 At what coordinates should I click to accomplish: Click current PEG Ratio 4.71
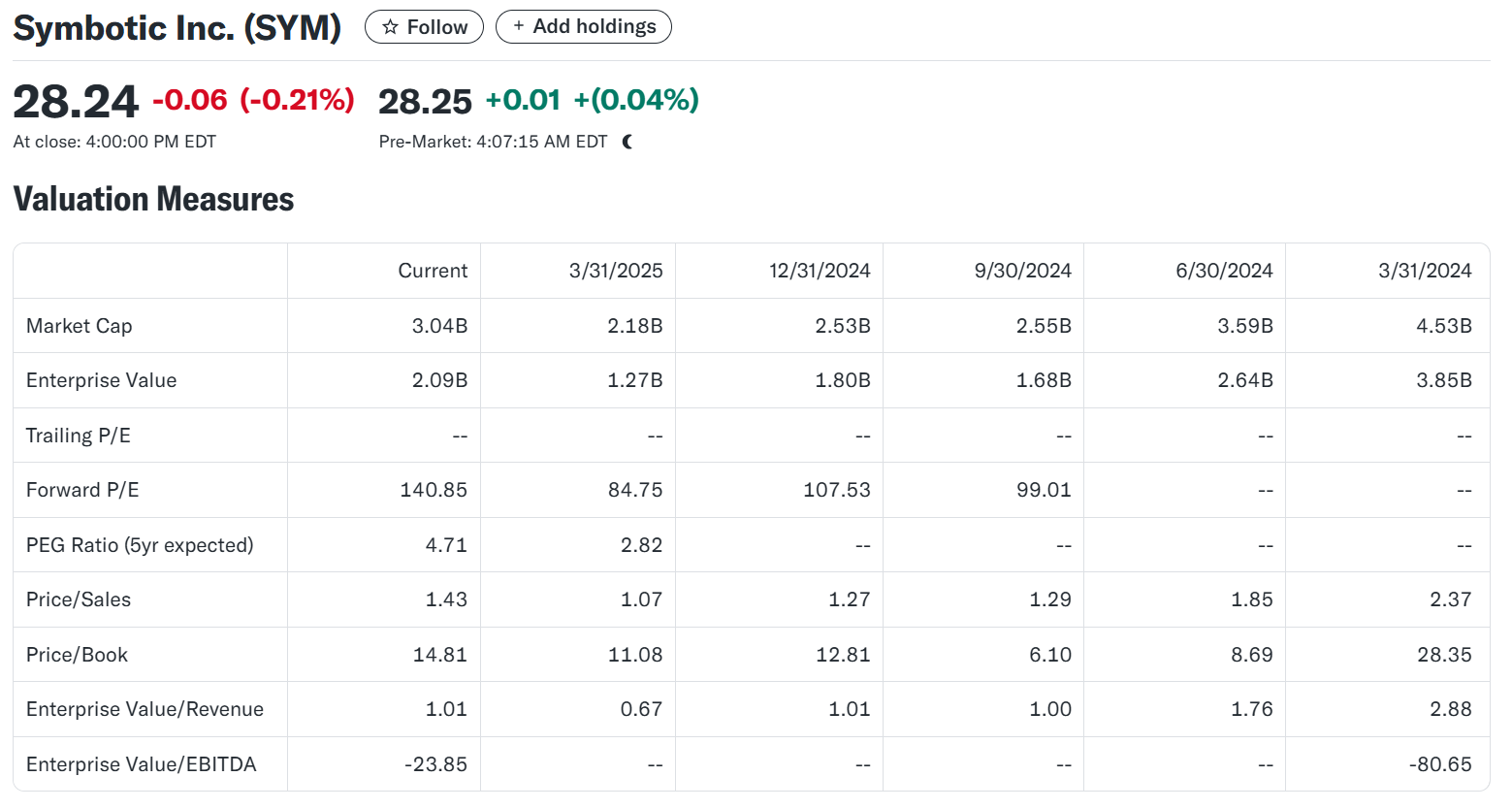click(446, 545)
